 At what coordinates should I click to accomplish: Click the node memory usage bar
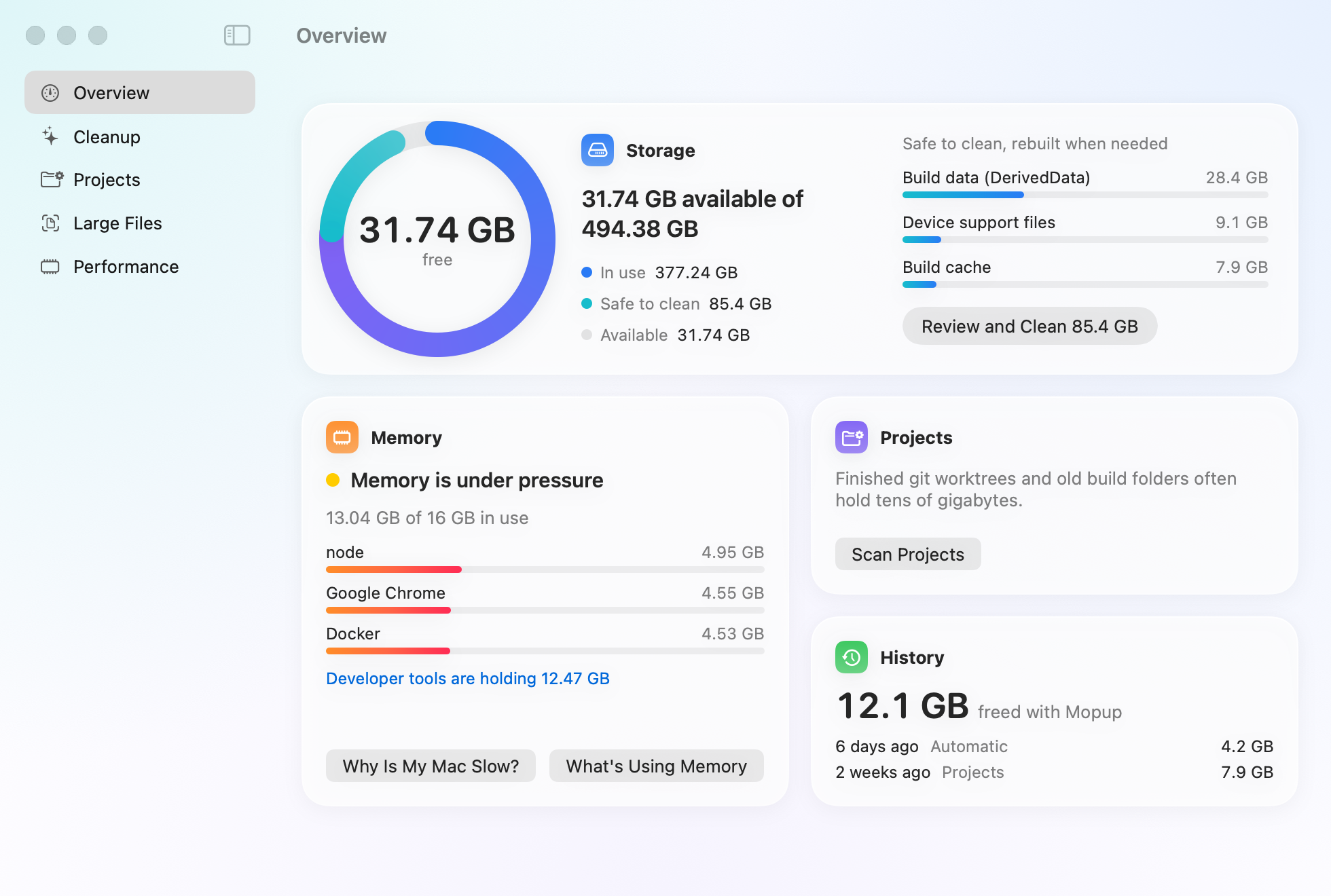[x=545, y=570]
